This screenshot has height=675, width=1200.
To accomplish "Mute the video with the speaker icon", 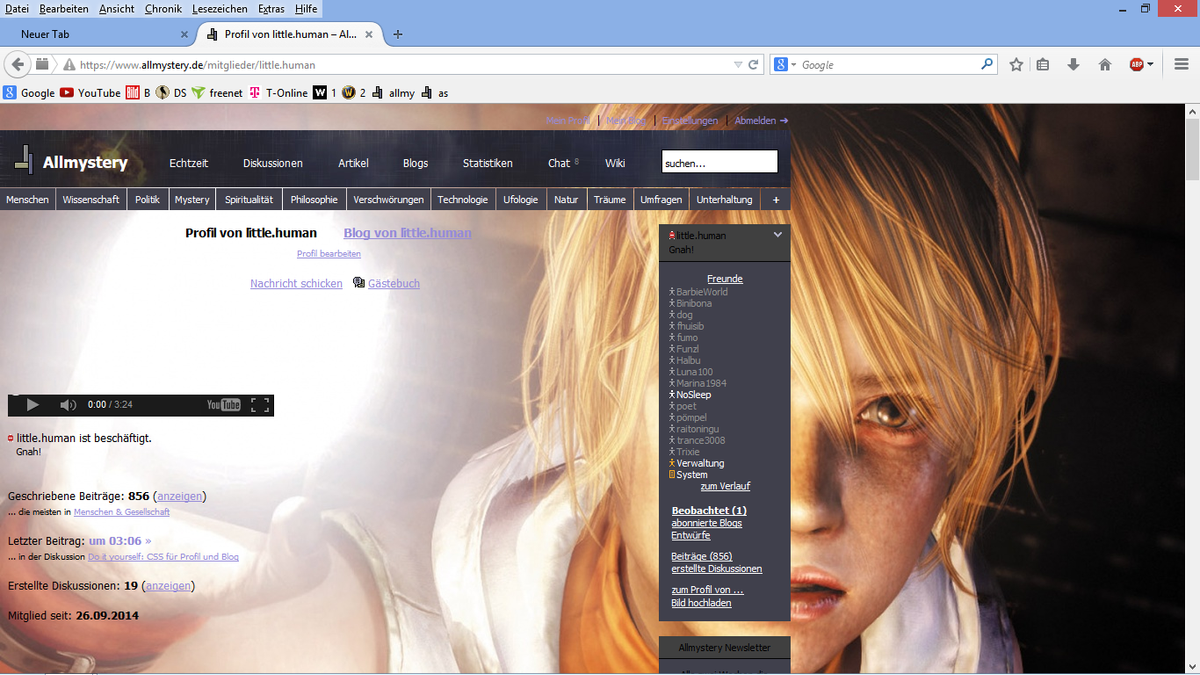I will (x=67, y=405).
